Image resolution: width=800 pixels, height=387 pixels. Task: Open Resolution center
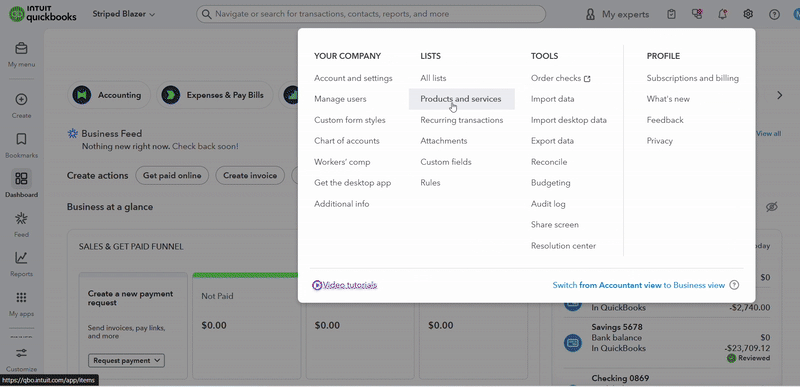[x=563, y=246]
